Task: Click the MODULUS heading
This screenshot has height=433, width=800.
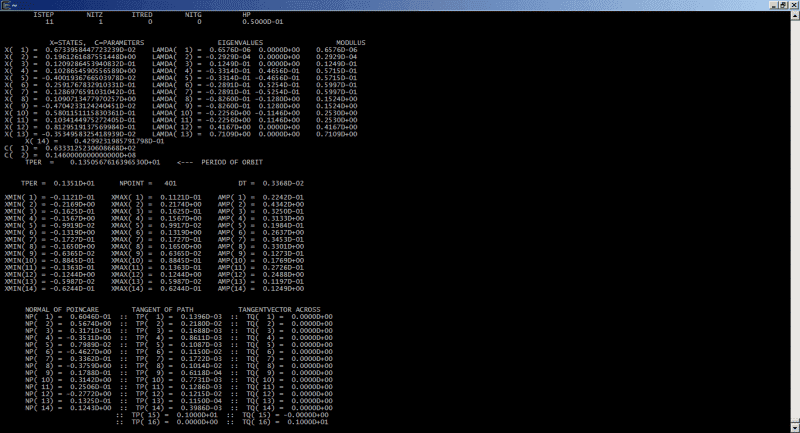Action: [351, 43]
